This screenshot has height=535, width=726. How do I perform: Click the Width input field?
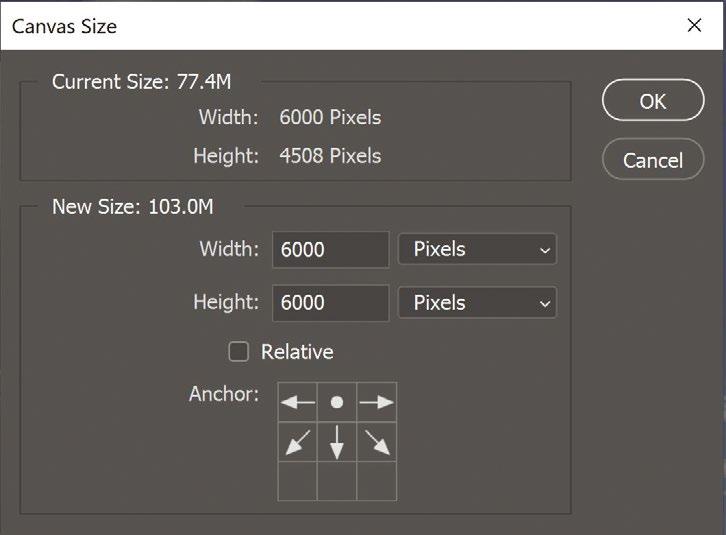pos(330,250)
